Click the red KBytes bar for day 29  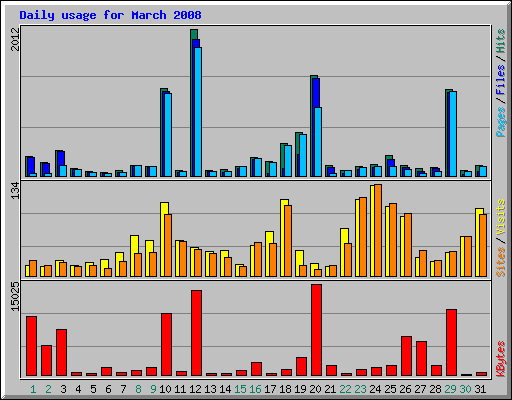(x=452, y=343)
